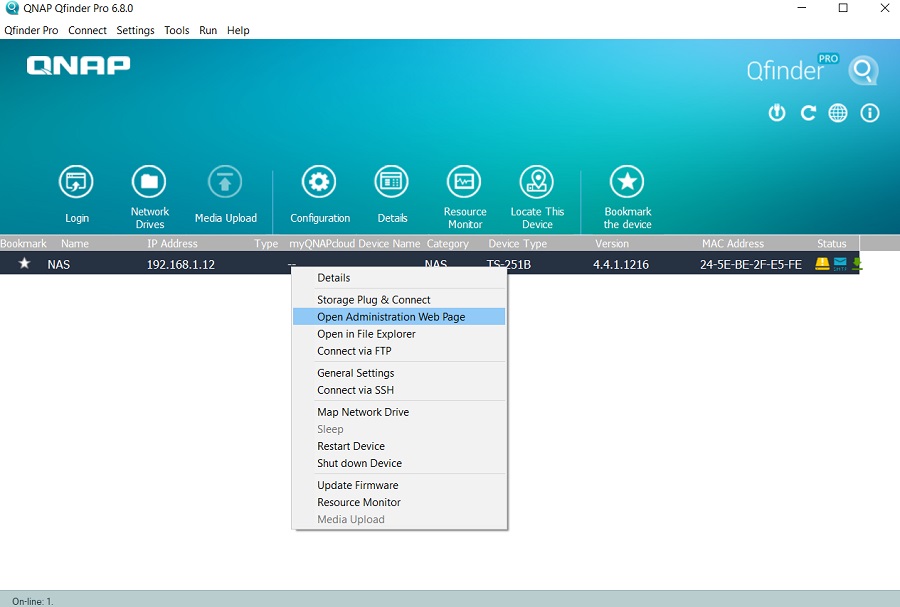The image size is (900, 607).
Task: Minimize the Qfinder Pro window
Action: pos(802,8)
